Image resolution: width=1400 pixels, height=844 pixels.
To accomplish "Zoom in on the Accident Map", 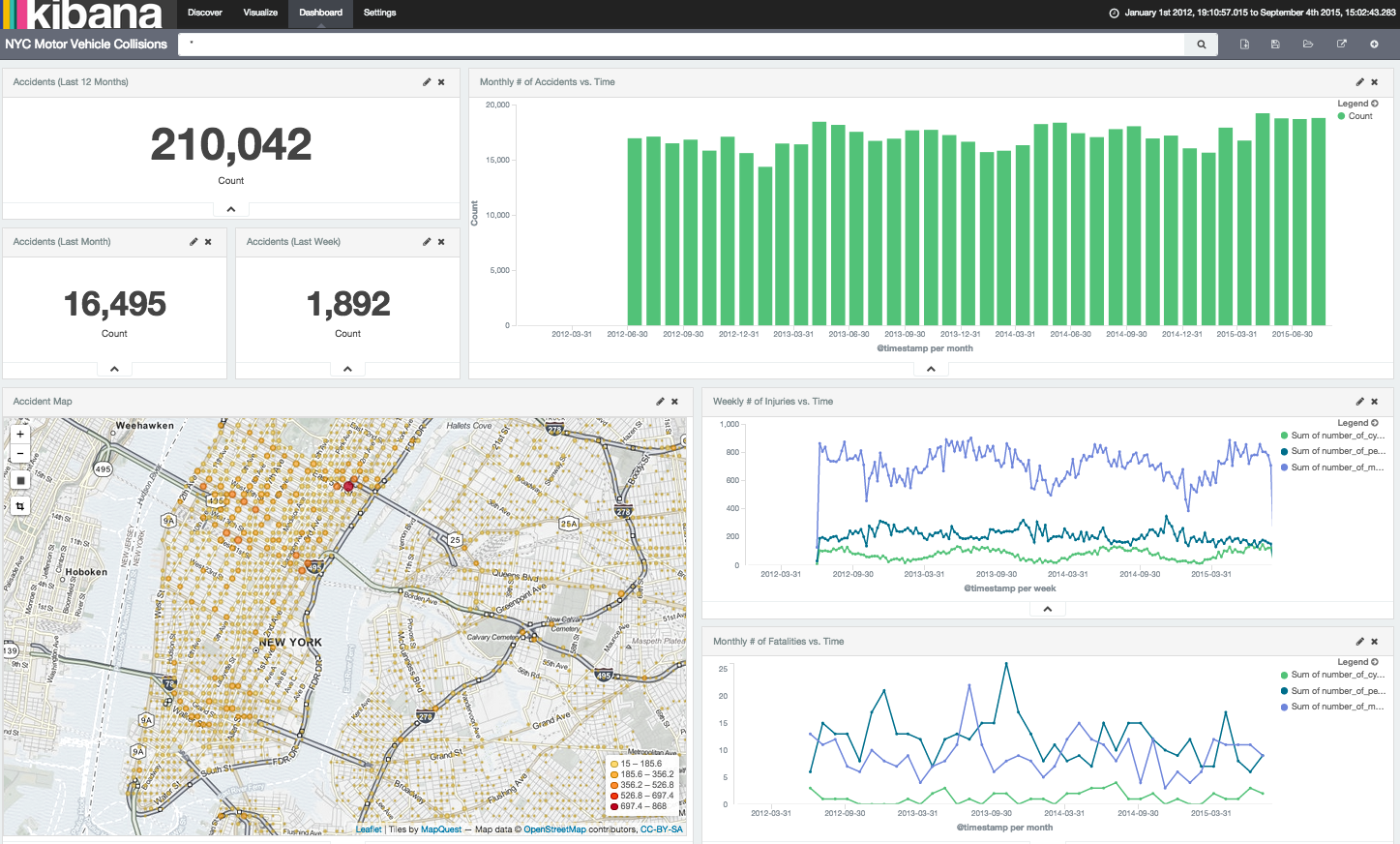I will 20,435.
